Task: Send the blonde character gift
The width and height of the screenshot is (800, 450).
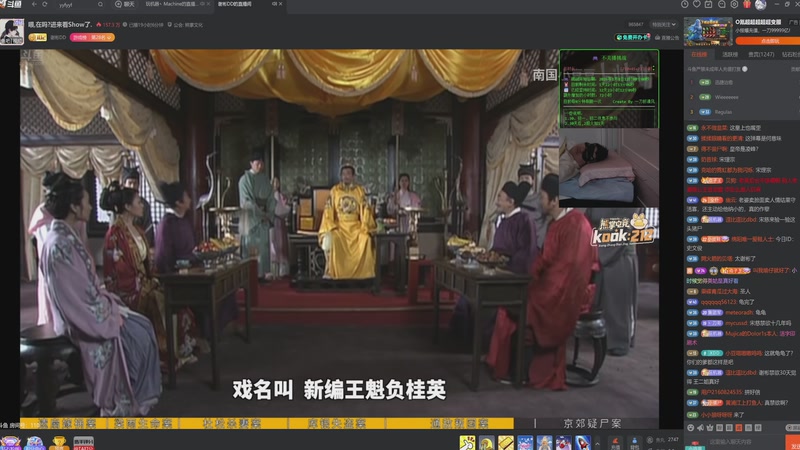Action: coord(544,442)
